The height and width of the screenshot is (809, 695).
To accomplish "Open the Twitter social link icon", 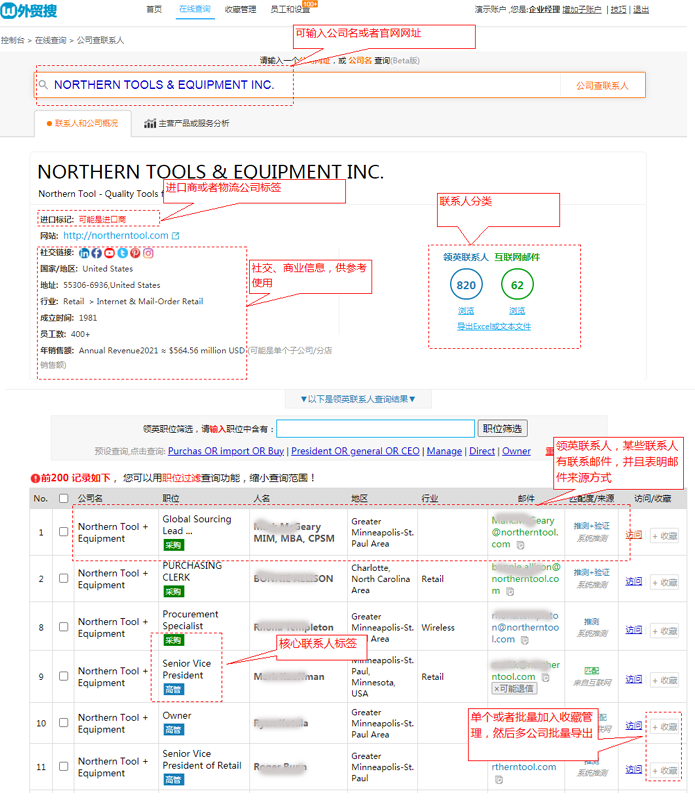I will (x=122, y=253).
